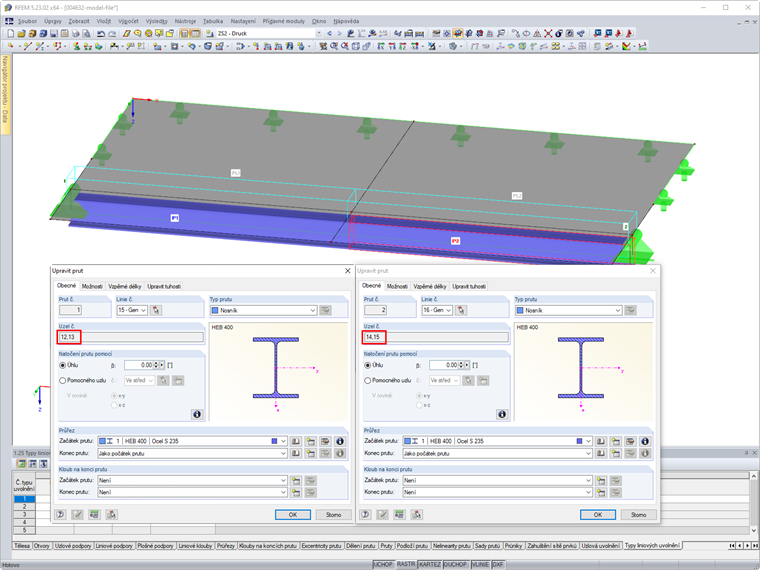Screen dimensions: 760x570
Task: Open 16 - Gen line dropdown
Action: pos(448,310)
